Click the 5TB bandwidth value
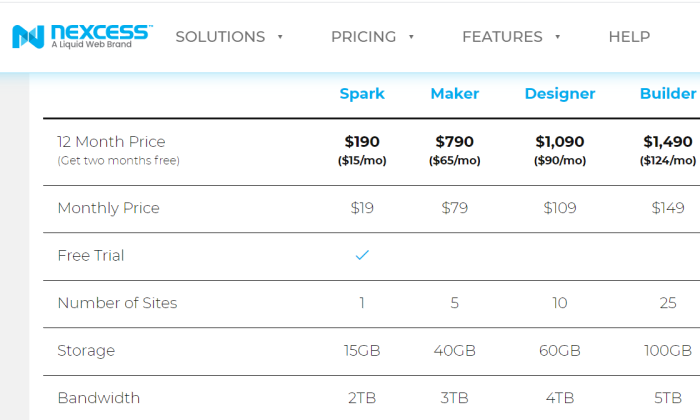Viewport: 700px width, 420px height. pos(668,398)
